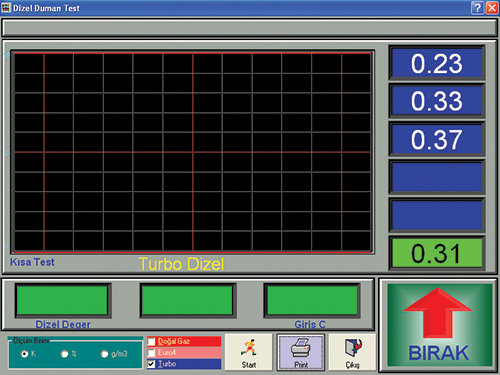Uncheck the Turbo checkbox
This screenshot has height=375, width=500.
(x=151, y=364)
